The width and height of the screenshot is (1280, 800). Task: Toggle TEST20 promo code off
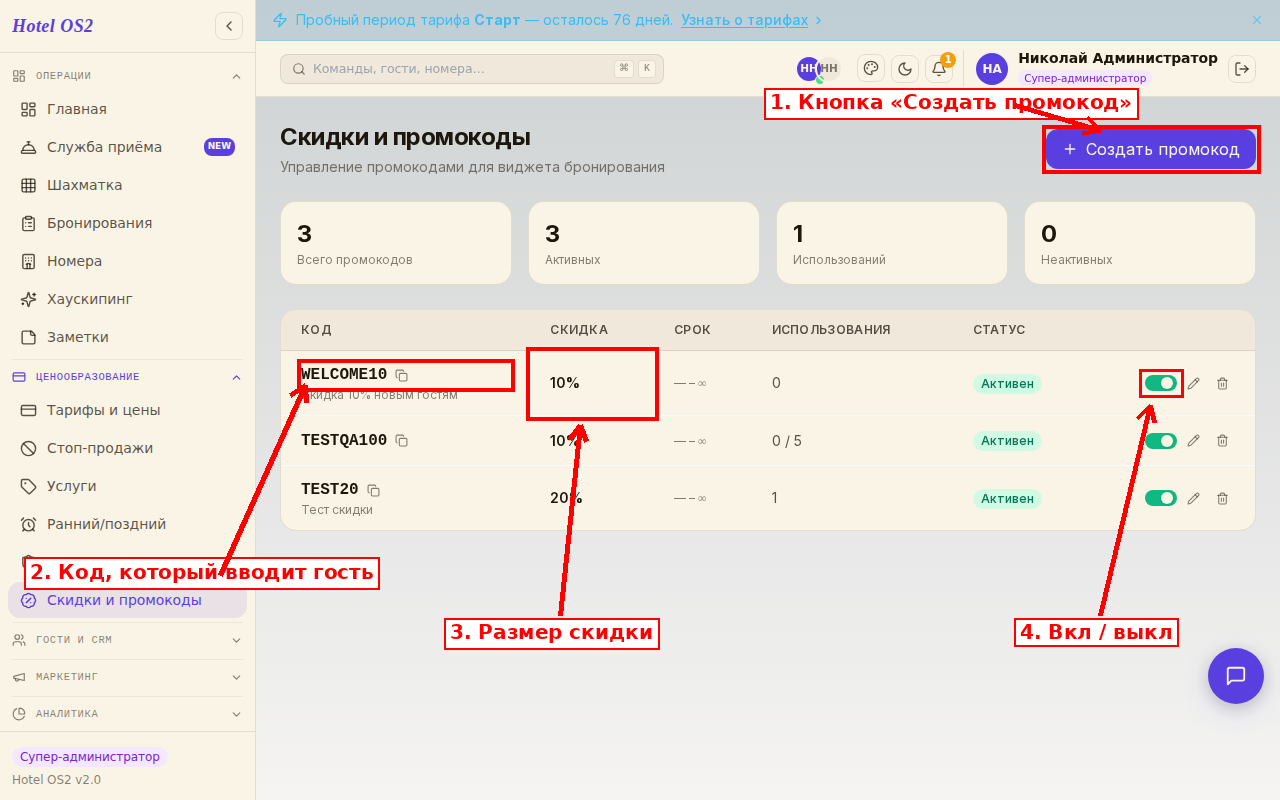point(1161,498)
